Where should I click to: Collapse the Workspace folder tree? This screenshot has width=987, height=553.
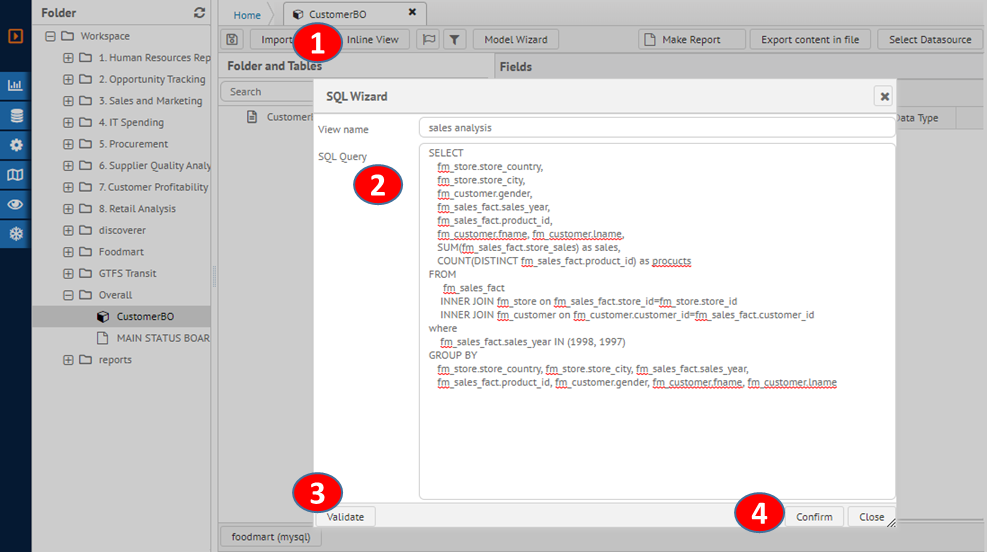coord(50,36)
